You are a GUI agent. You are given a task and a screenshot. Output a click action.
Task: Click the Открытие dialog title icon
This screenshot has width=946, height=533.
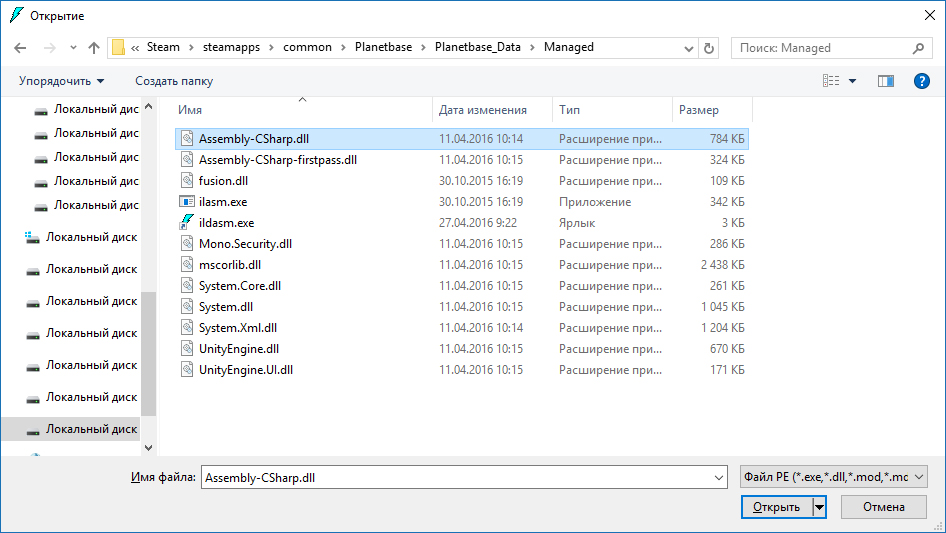(17, 15)
